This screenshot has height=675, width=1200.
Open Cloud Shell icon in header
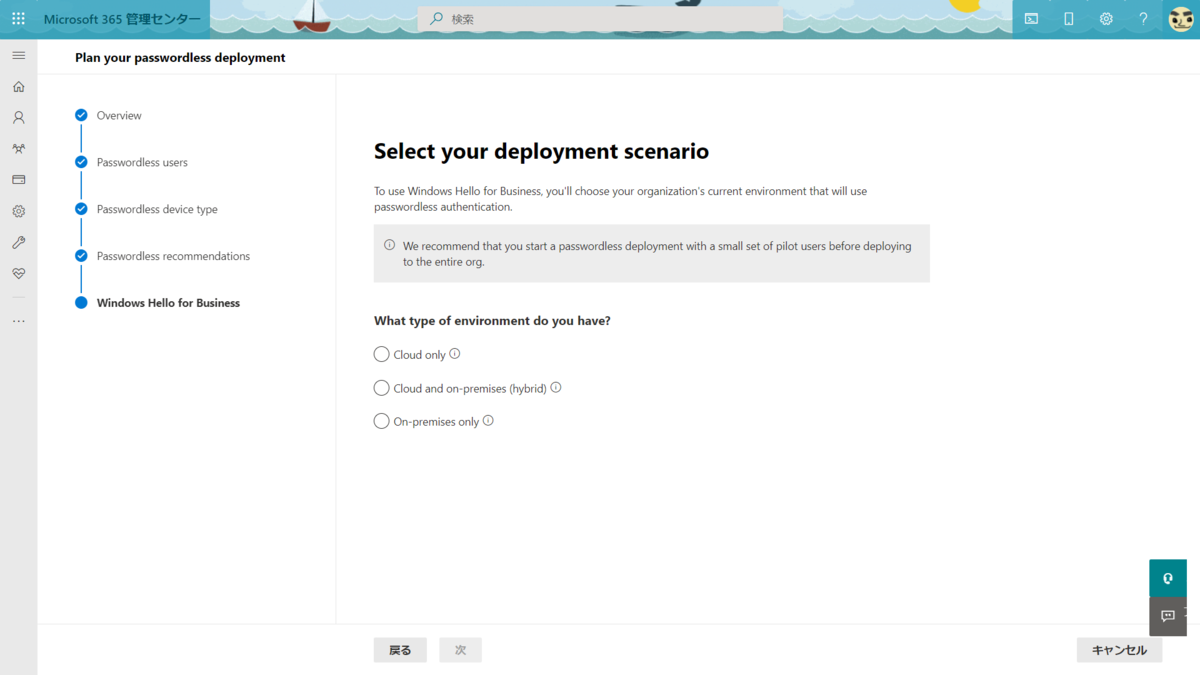tap(1031, 19)
